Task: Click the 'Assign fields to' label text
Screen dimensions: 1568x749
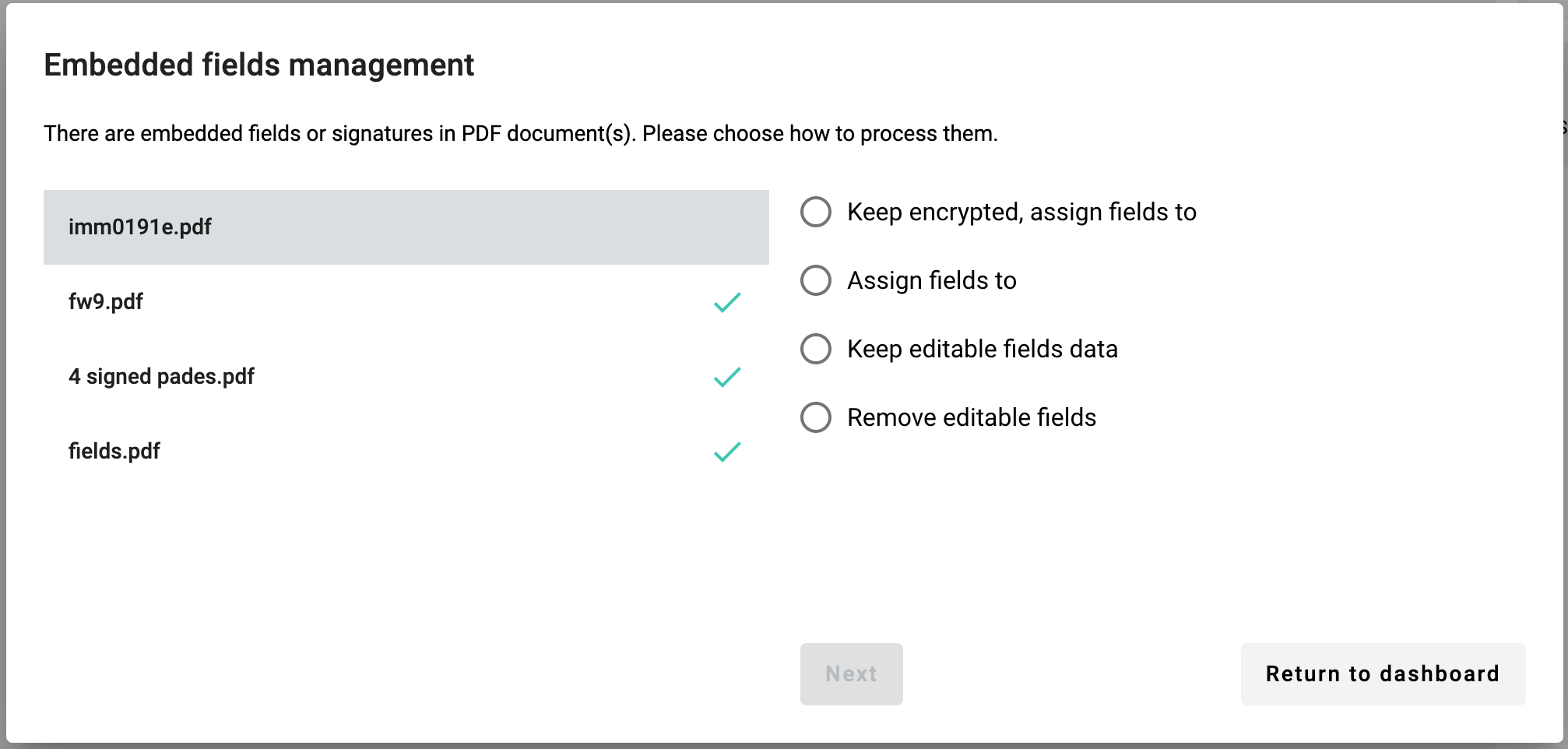Action: (932, 280)
